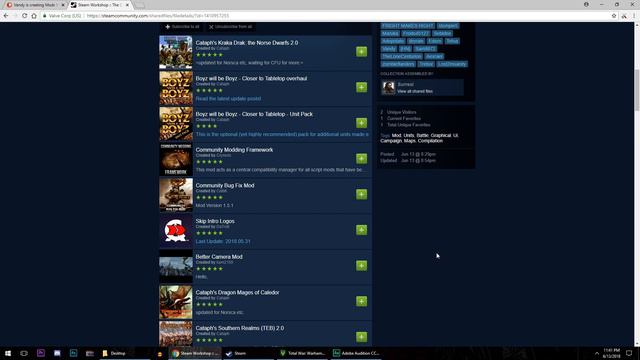Viewport: 640px width, 360px height.
Task: Open Boyz will be Boyz Unit Pack thumbnail
Action: [x=176, y=124]
